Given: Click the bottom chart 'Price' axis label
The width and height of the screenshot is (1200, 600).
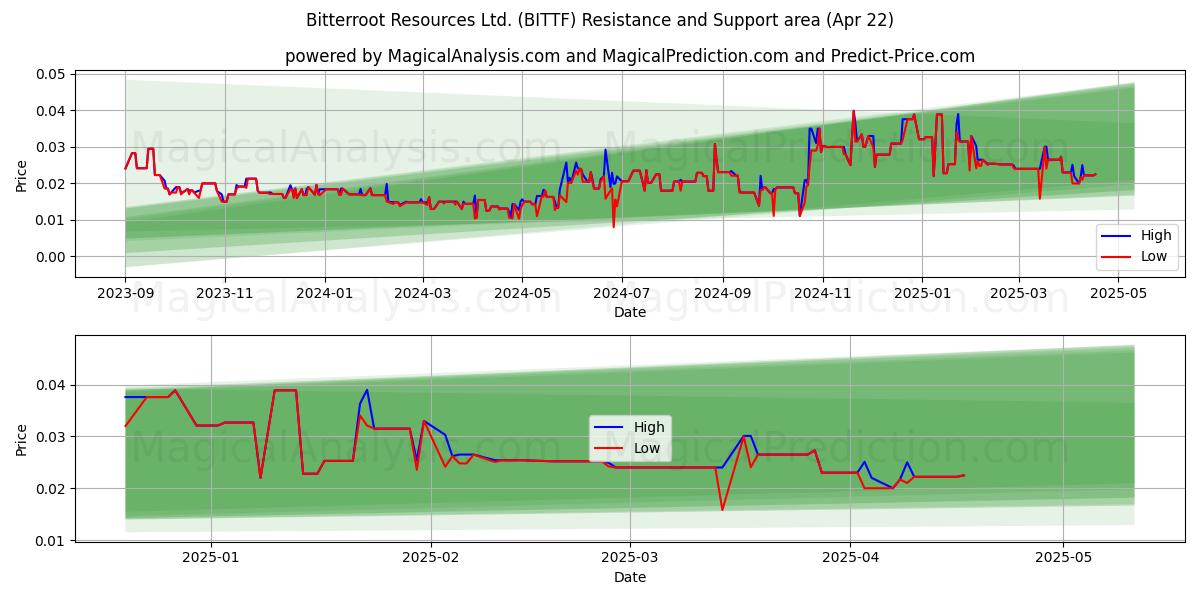Looking at the screenshot, I should (22, 440).
